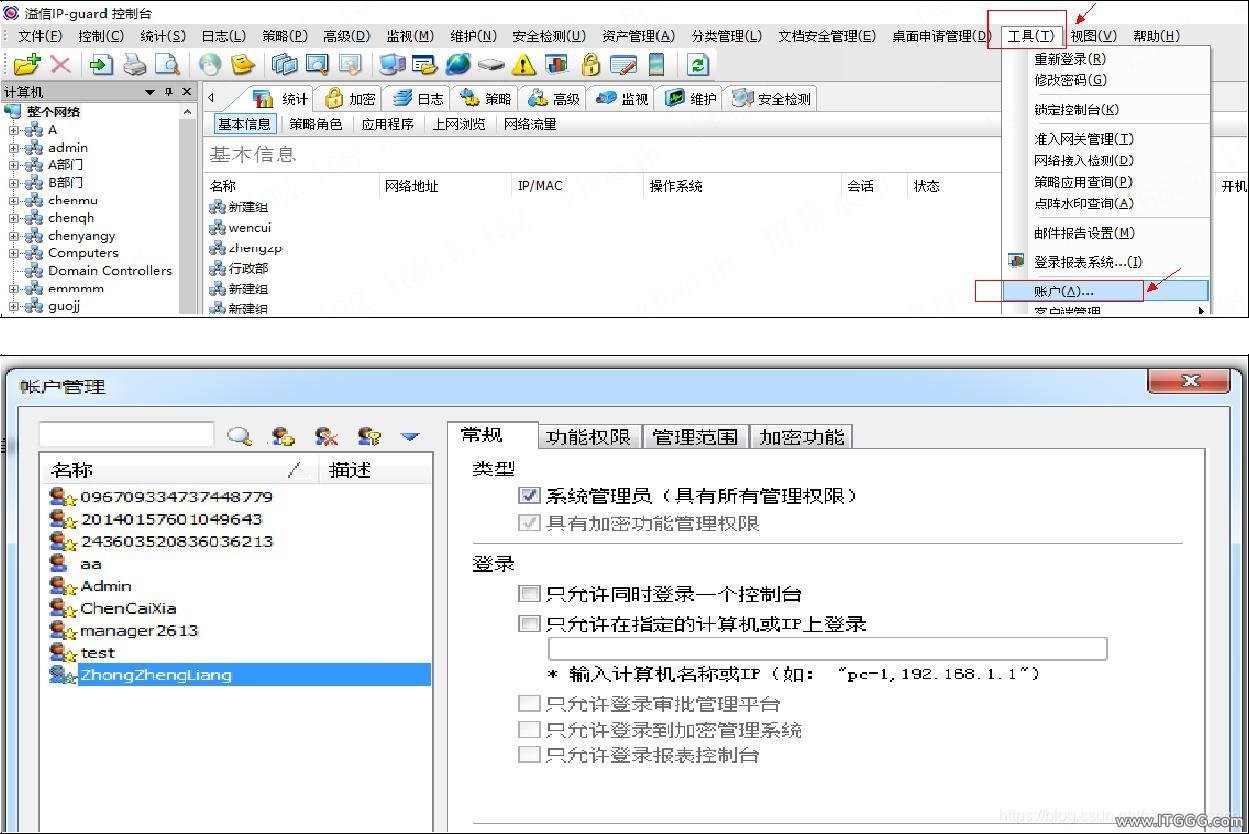Click the 网络流量 sub-tab button

coord(530,124)
